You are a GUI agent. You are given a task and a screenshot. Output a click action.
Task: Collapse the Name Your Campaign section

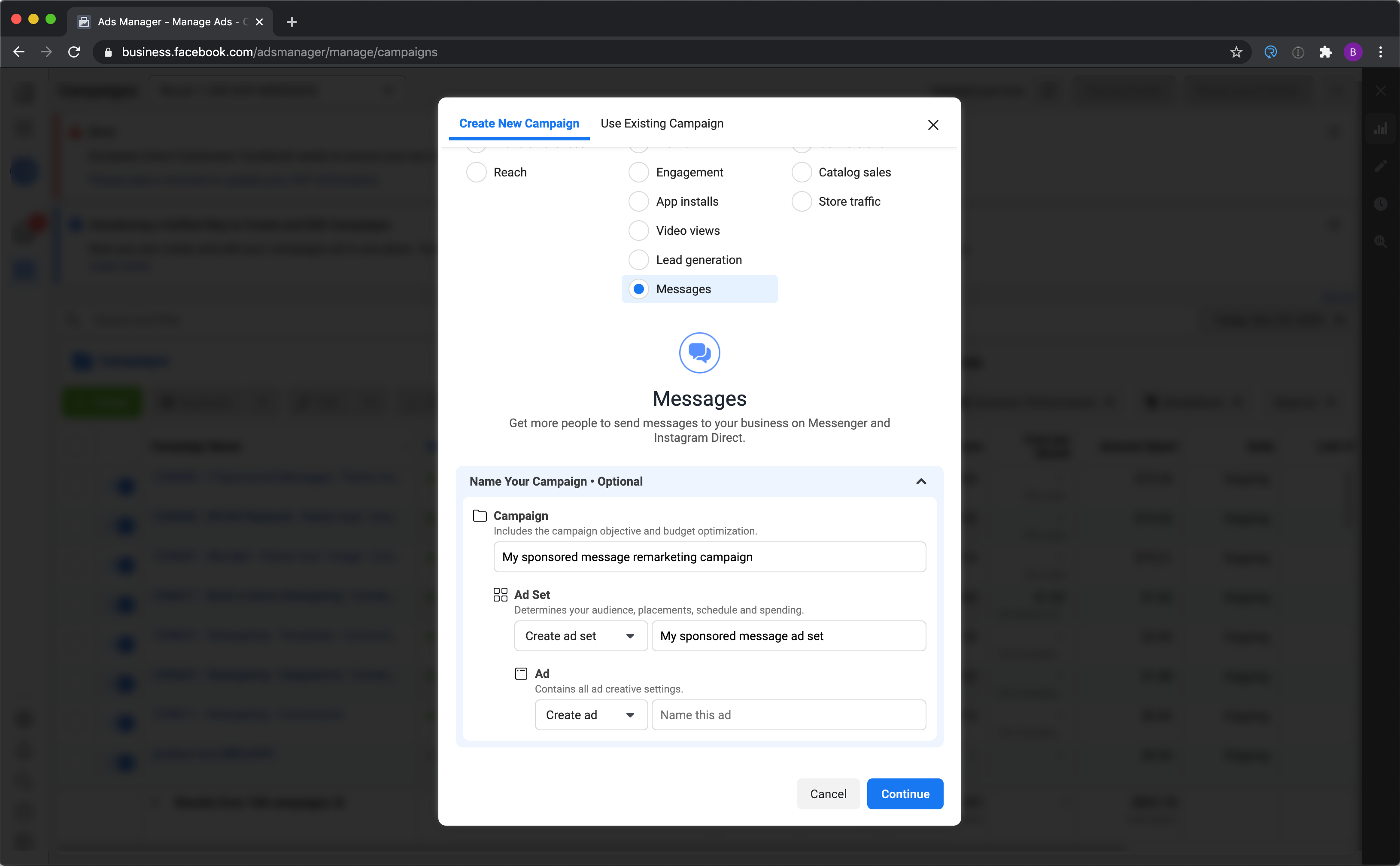point(921,482)
